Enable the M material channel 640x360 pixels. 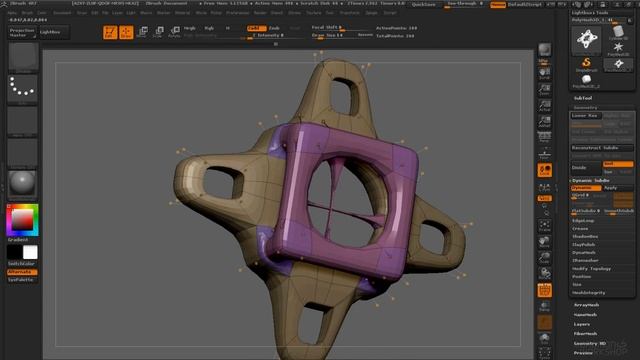point(227,28)
